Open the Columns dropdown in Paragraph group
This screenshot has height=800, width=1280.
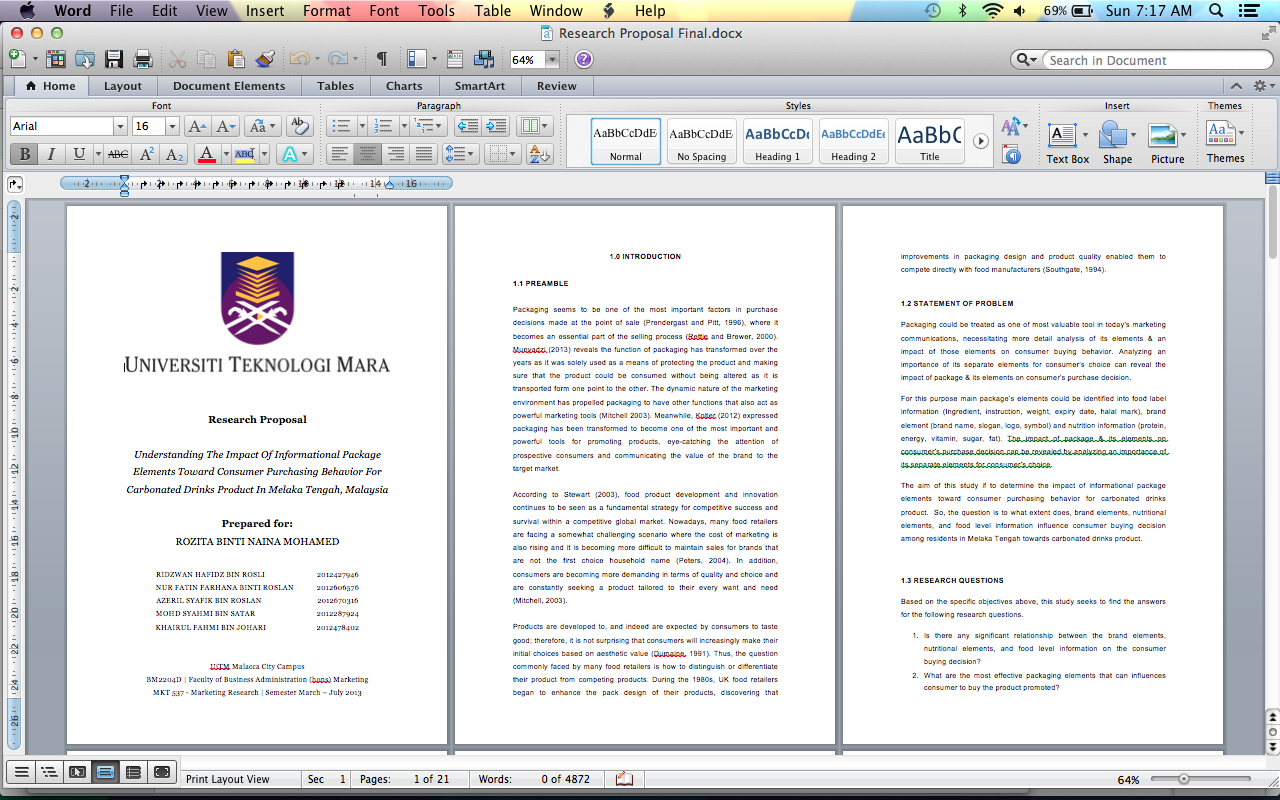tap(536, 126)
